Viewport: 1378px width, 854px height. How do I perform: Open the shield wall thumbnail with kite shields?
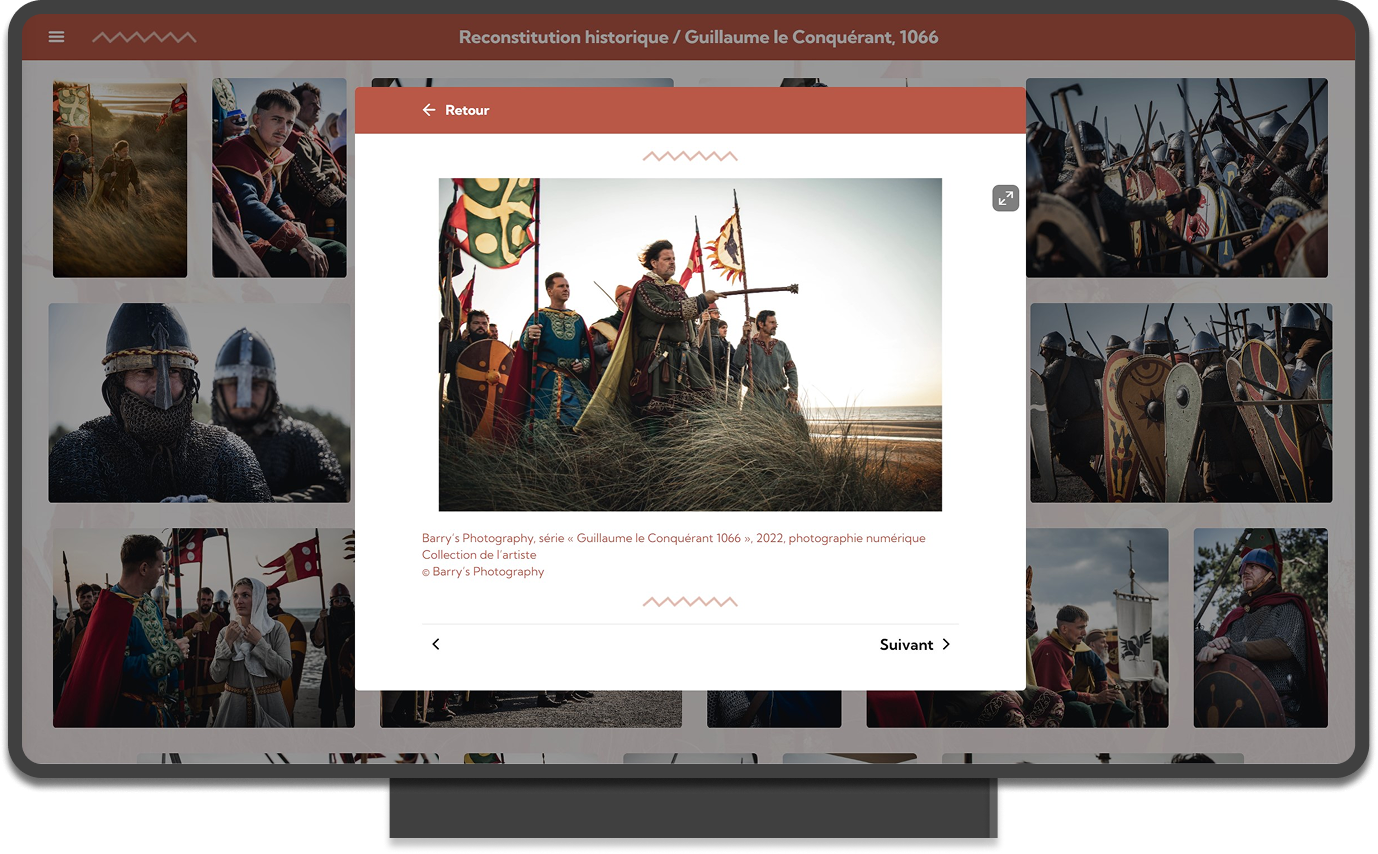1181,402
